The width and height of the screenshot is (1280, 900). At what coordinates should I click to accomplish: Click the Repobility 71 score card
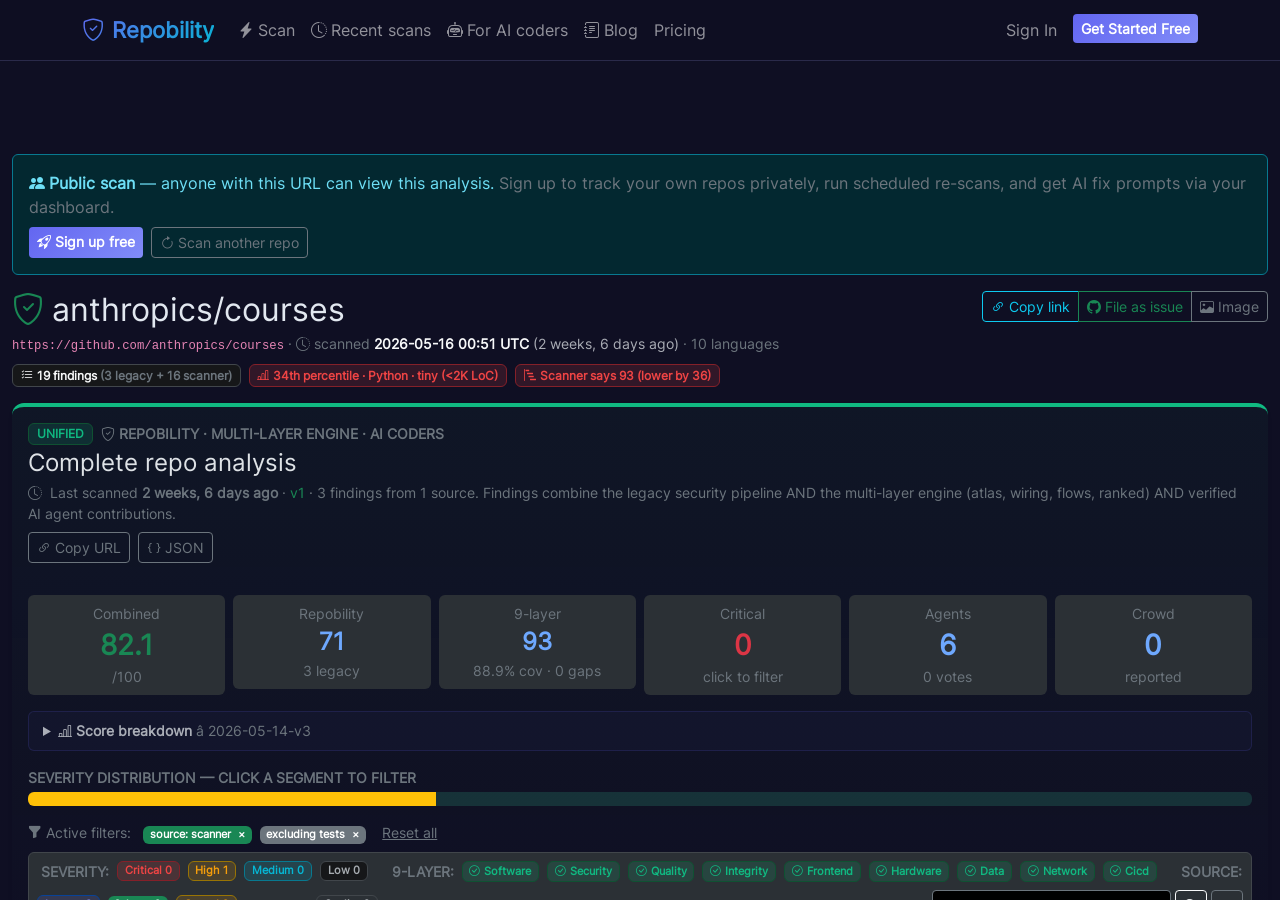[332, 642]
